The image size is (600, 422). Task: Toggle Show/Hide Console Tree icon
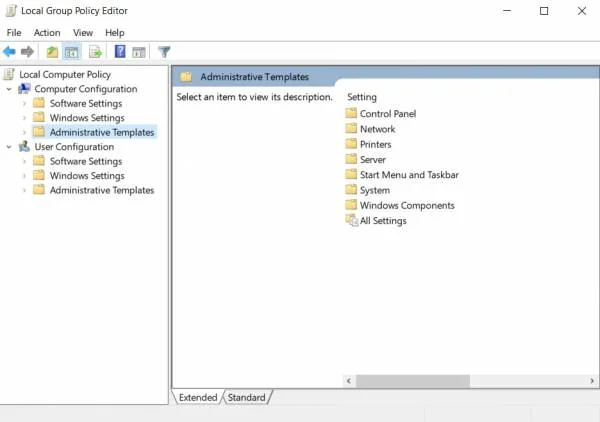72,52
